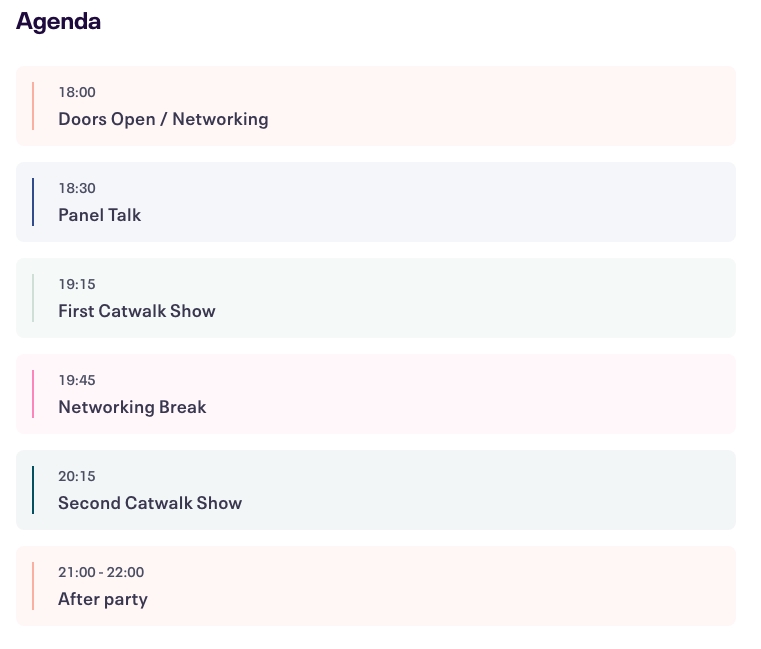Click the 19:15 time label

[77, 284]
